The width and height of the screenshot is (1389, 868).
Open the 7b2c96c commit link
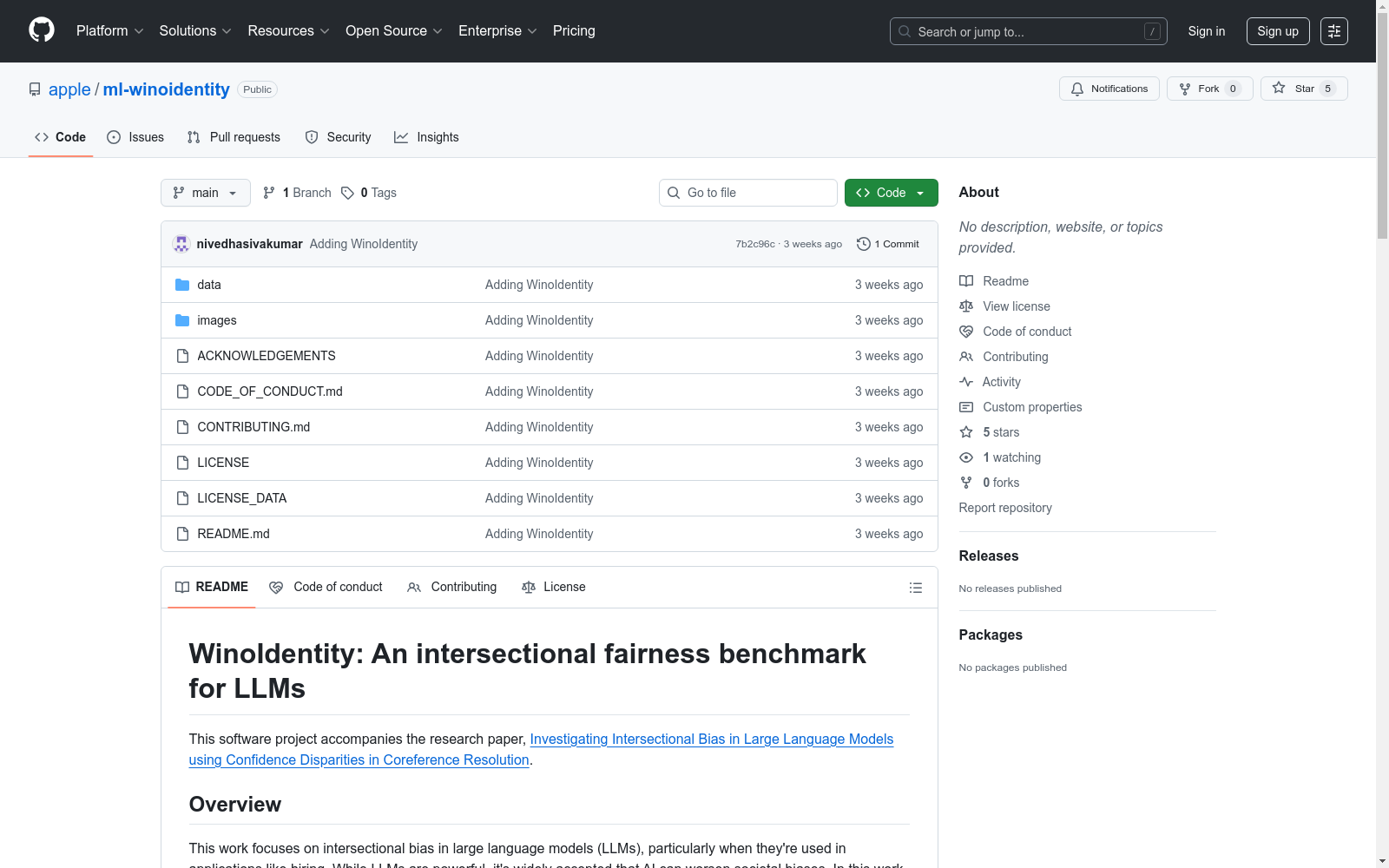(x=755, y=245)
